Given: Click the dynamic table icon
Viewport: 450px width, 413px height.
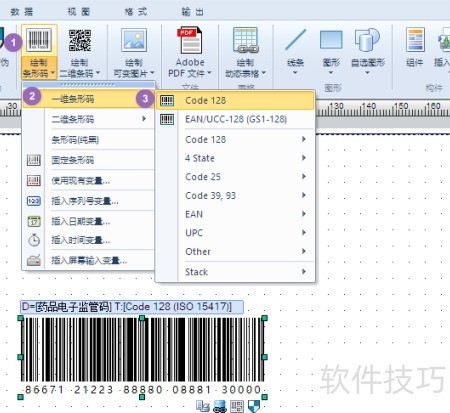Looking at the screenshot, I should point(246,41).
